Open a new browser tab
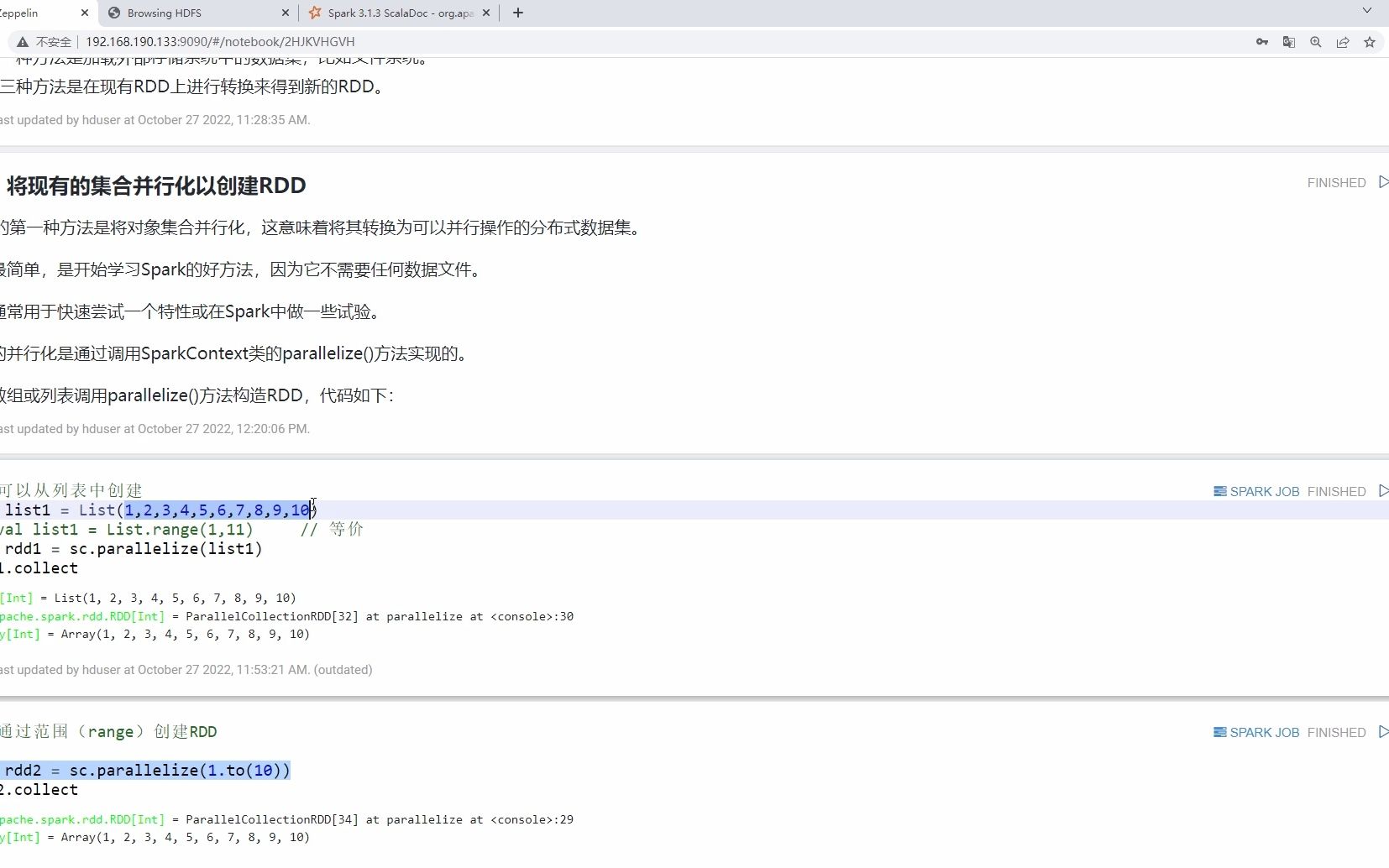 [x=518, y=13]
